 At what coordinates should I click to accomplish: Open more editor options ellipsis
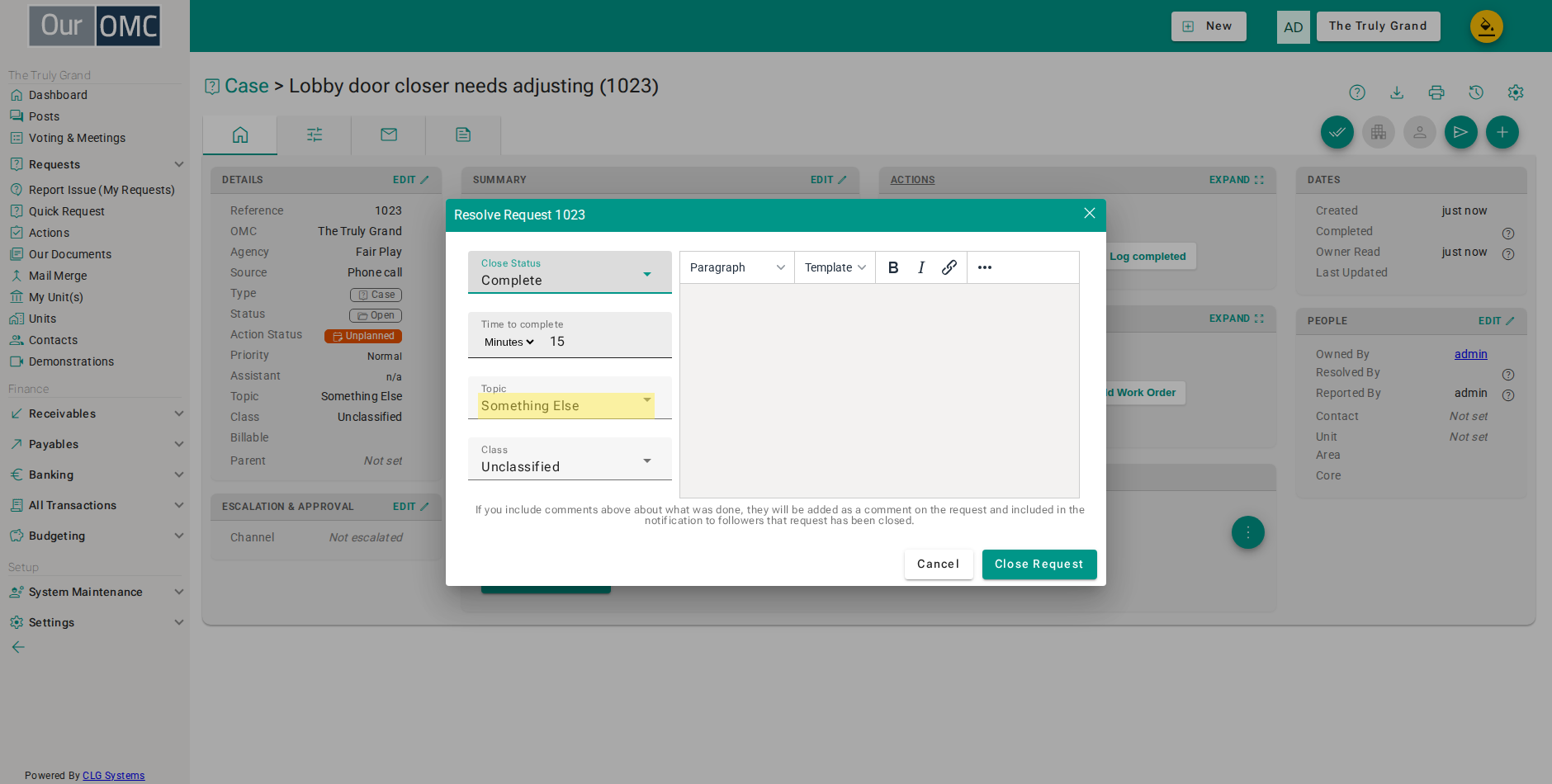tap(985, 267)
